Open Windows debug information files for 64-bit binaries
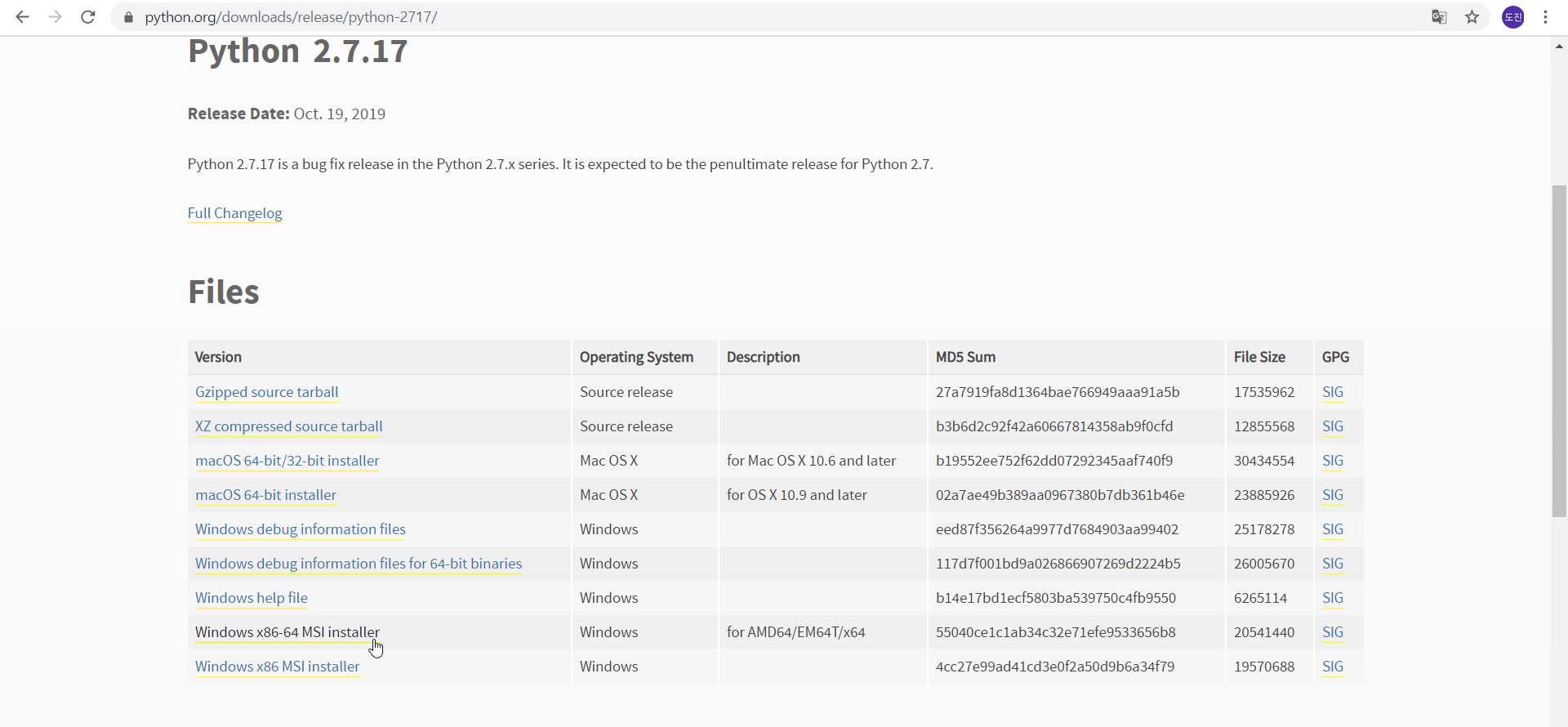The image size is (1568, 727). pos(359,564)
